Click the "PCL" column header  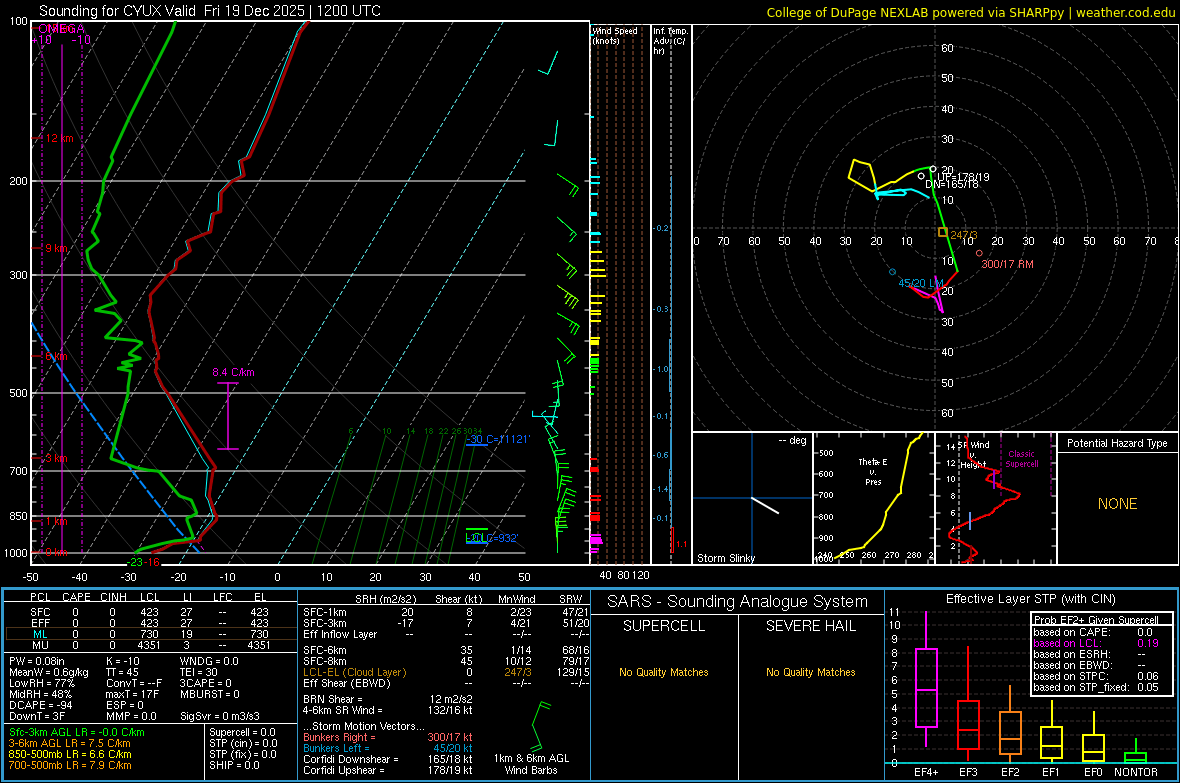(x=40, y=597)
